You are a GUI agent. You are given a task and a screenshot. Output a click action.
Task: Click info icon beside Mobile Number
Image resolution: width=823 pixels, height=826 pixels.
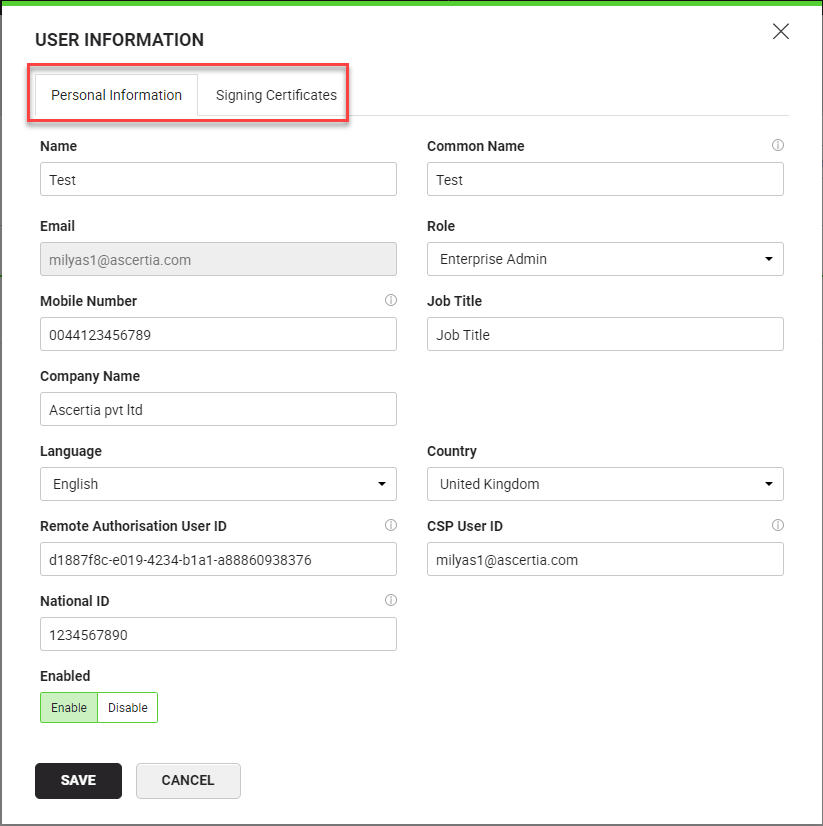point(390,300)
